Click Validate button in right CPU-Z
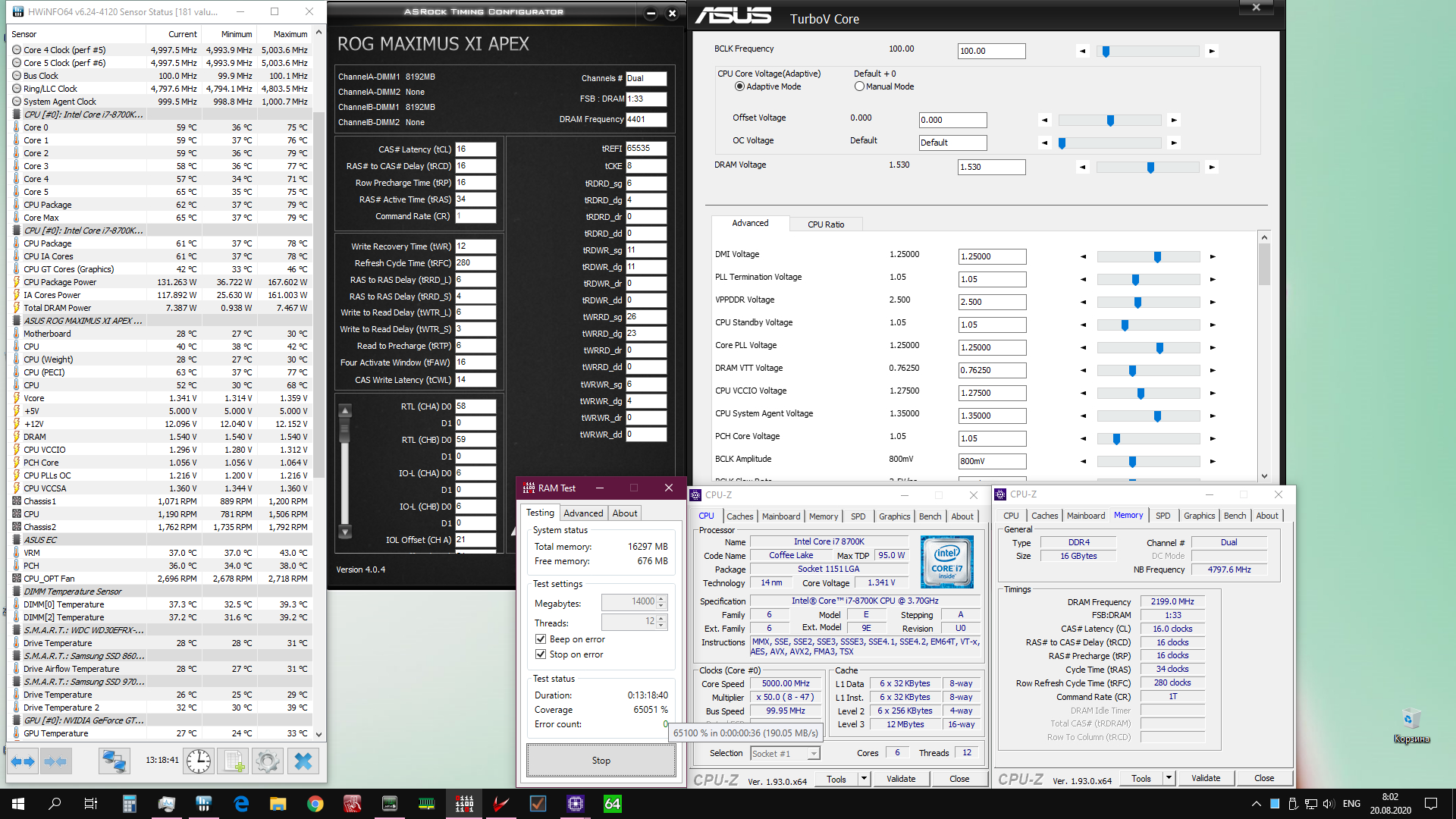 (1205, 778)
